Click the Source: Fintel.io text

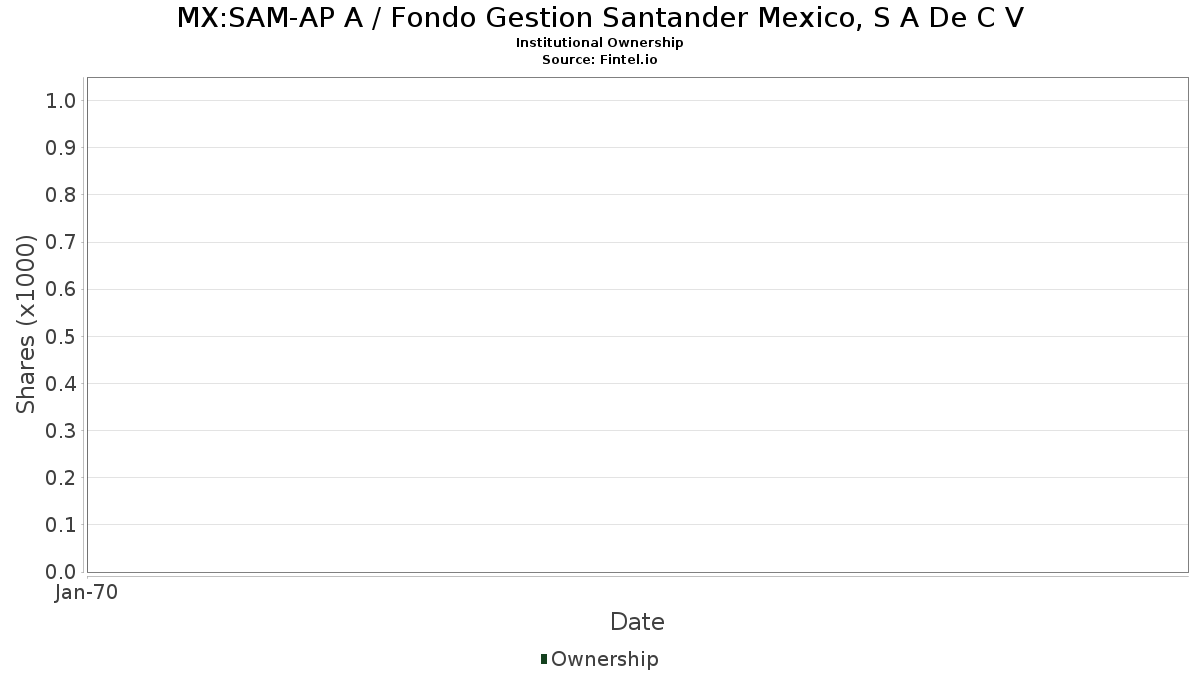click(600, 60)
